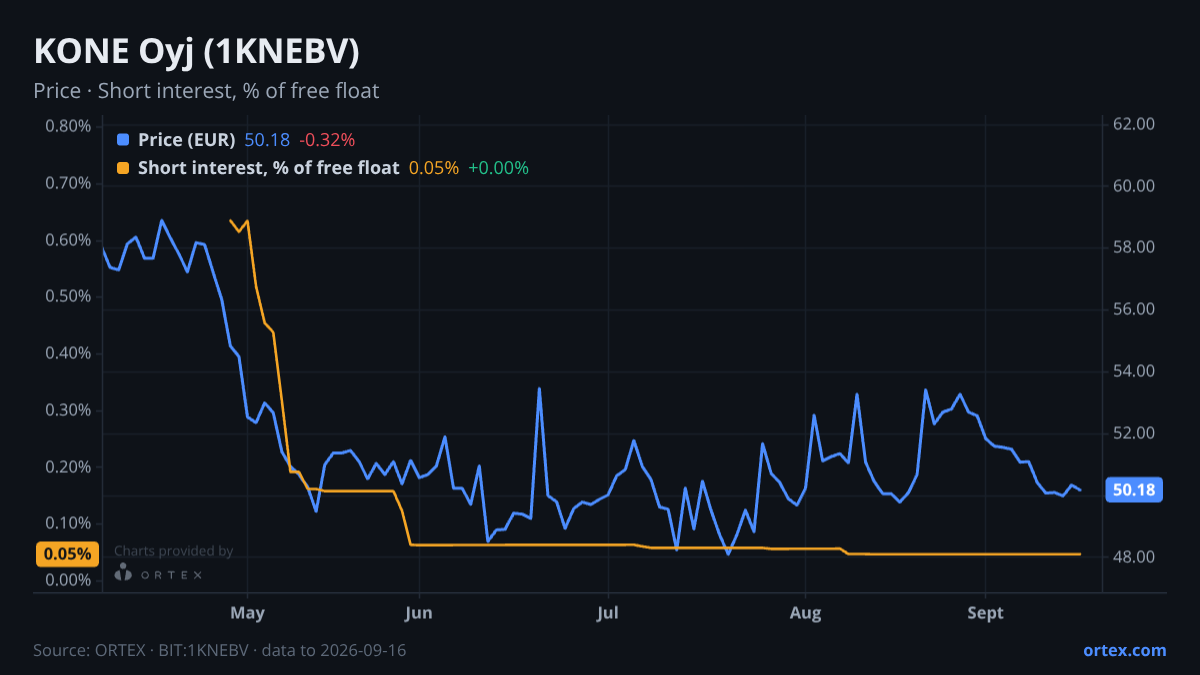
Task: Click the 0.10% left axis label
Action: 68,524
